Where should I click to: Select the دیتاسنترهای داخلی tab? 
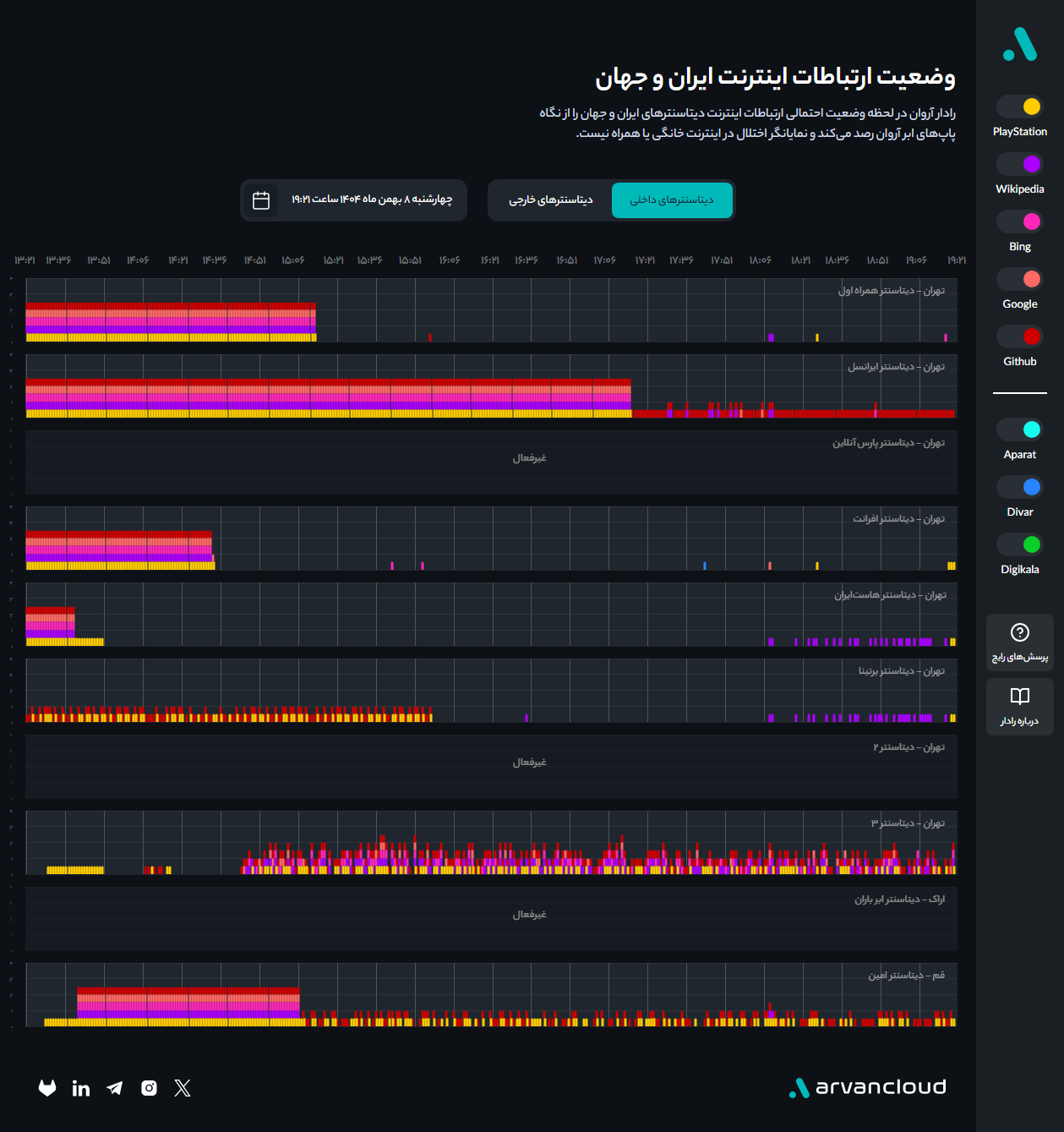point(672,200)
